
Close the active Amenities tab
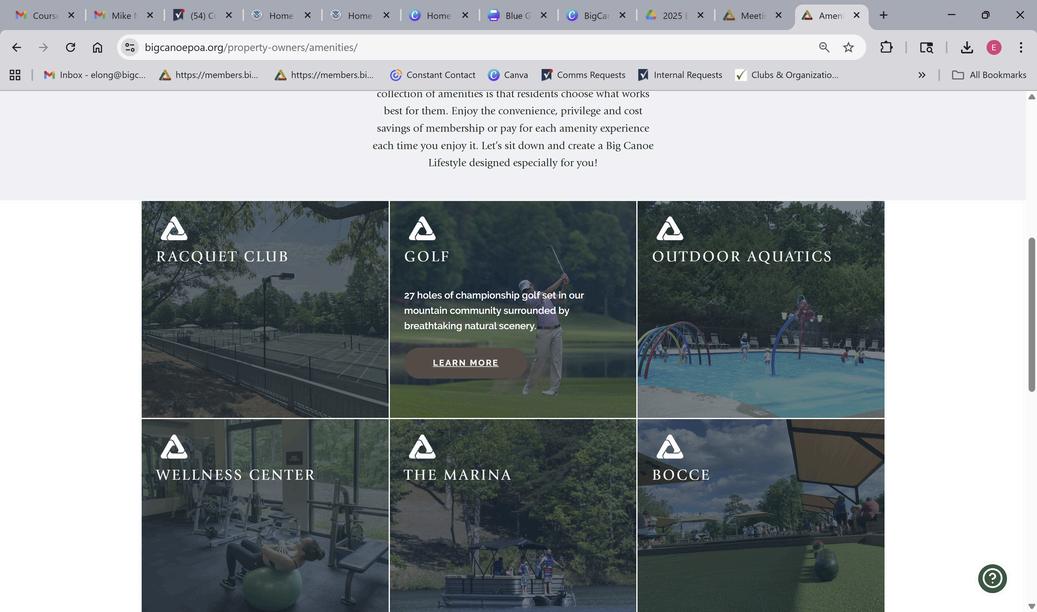856,15
